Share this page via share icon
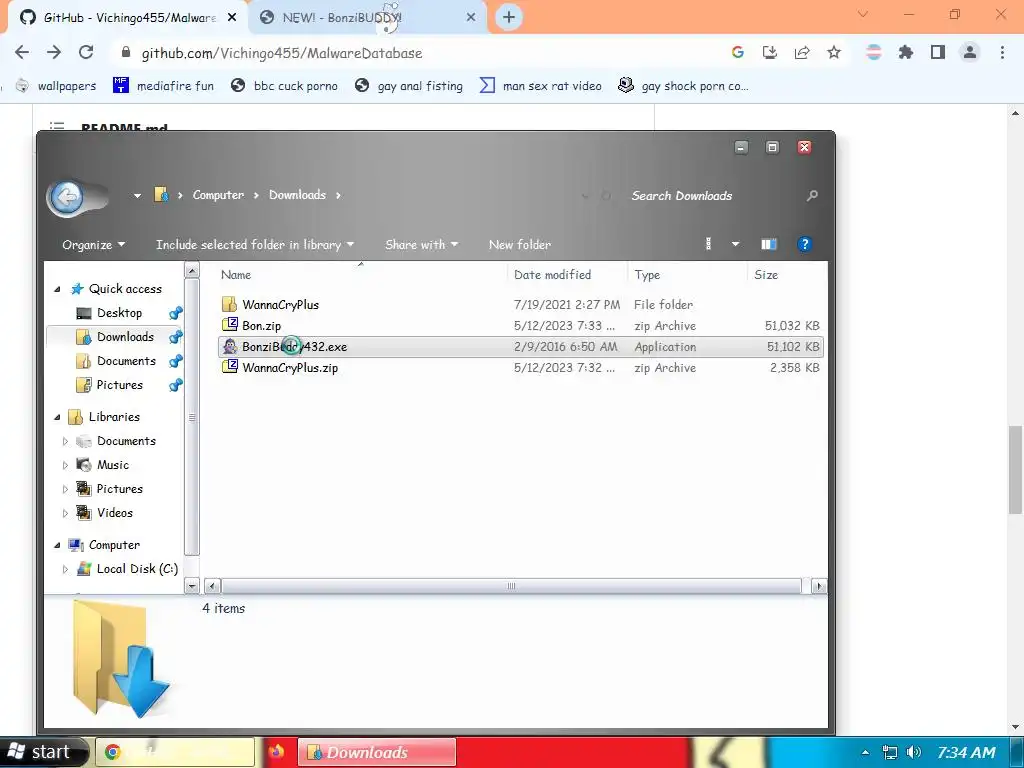The width and height of the screenshot is (1024, 768). 801,52
